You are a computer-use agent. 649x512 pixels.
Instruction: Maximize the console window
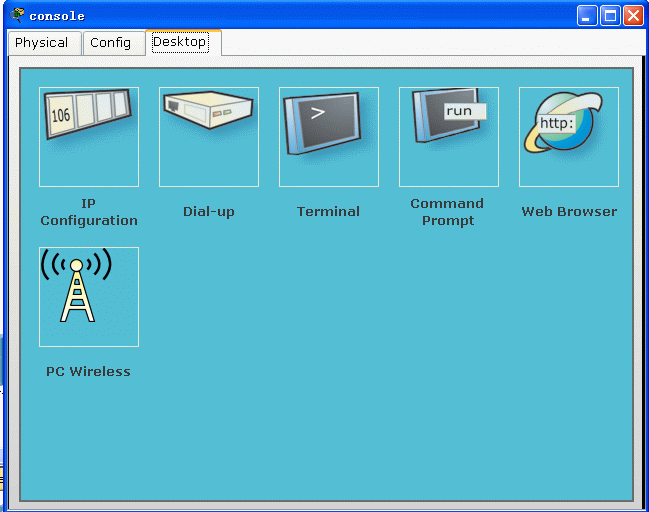610,15
